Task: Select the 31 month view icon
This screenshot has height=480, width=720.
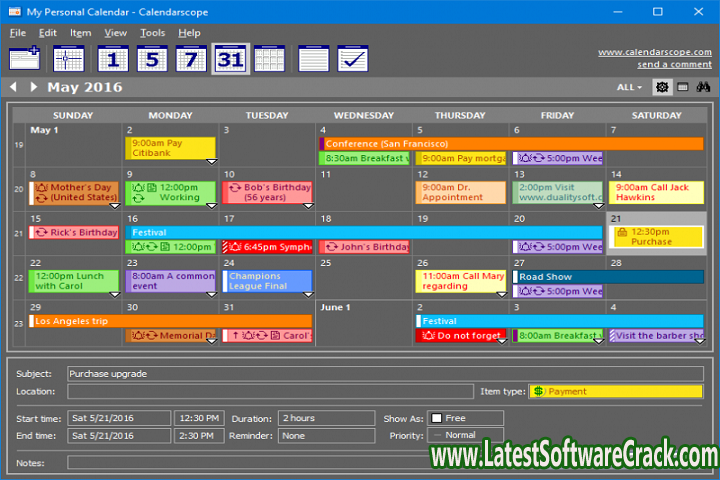Action: pos(230,58)
